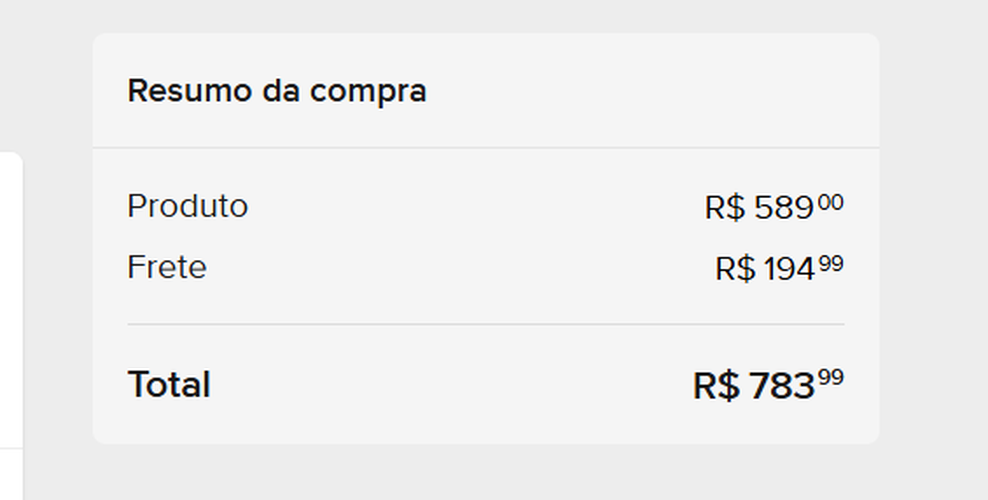Click the "99" cents of the Frete value
This screenshot has width=988, height=500.
pos(831,263)
